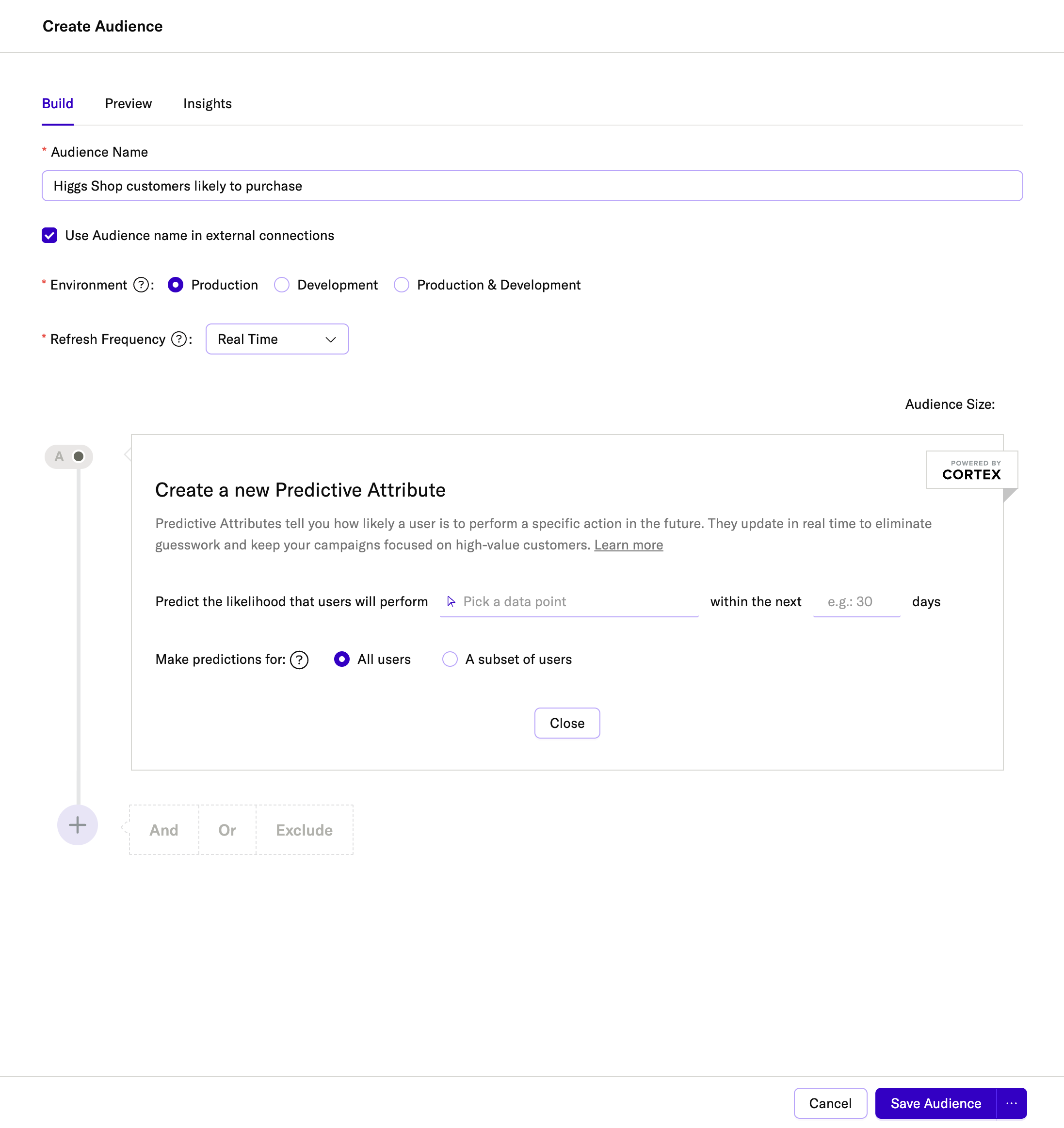Choose Production & Development environment option
The width and height of the screenshot is (1064, 1128).
pos(402,285)
